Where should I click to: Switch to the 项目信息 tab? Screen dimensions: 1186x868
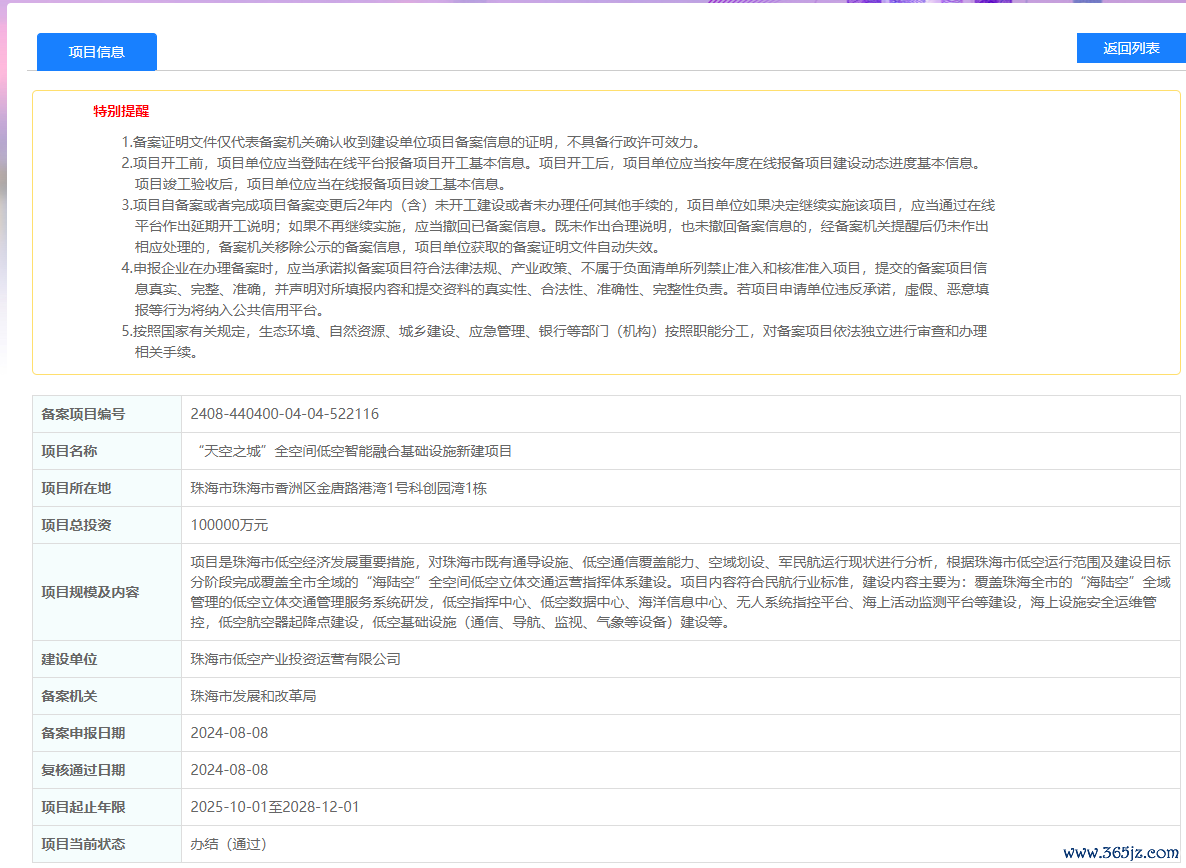pyautogui.click(x=97, y=52)
